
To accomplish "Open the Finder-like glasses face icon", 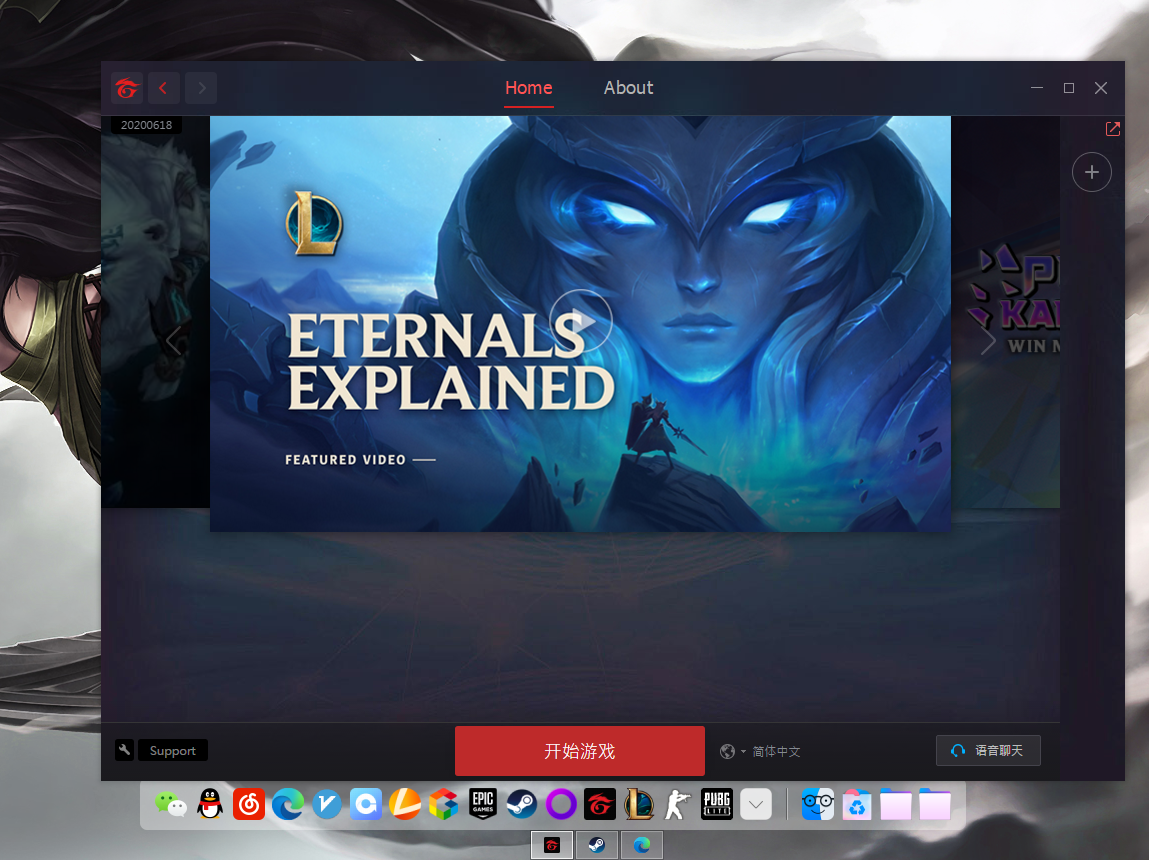I will click(x=818, y=804).
